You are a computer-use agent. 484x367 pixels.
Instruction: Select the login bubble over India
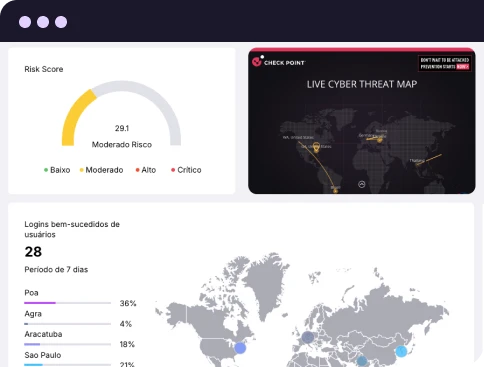[362, 361]
